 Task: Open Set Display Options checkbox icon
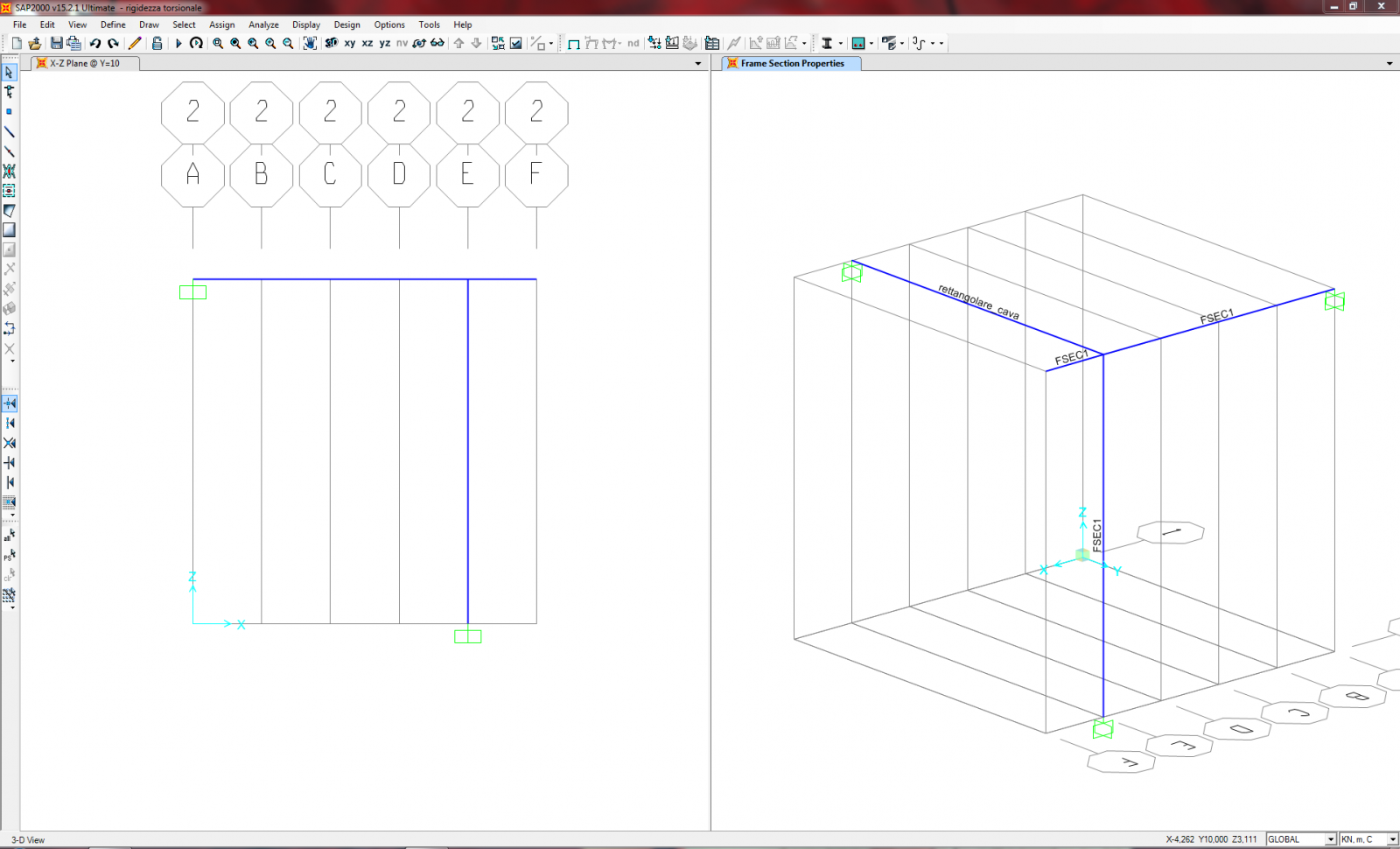tap(516, 43)
